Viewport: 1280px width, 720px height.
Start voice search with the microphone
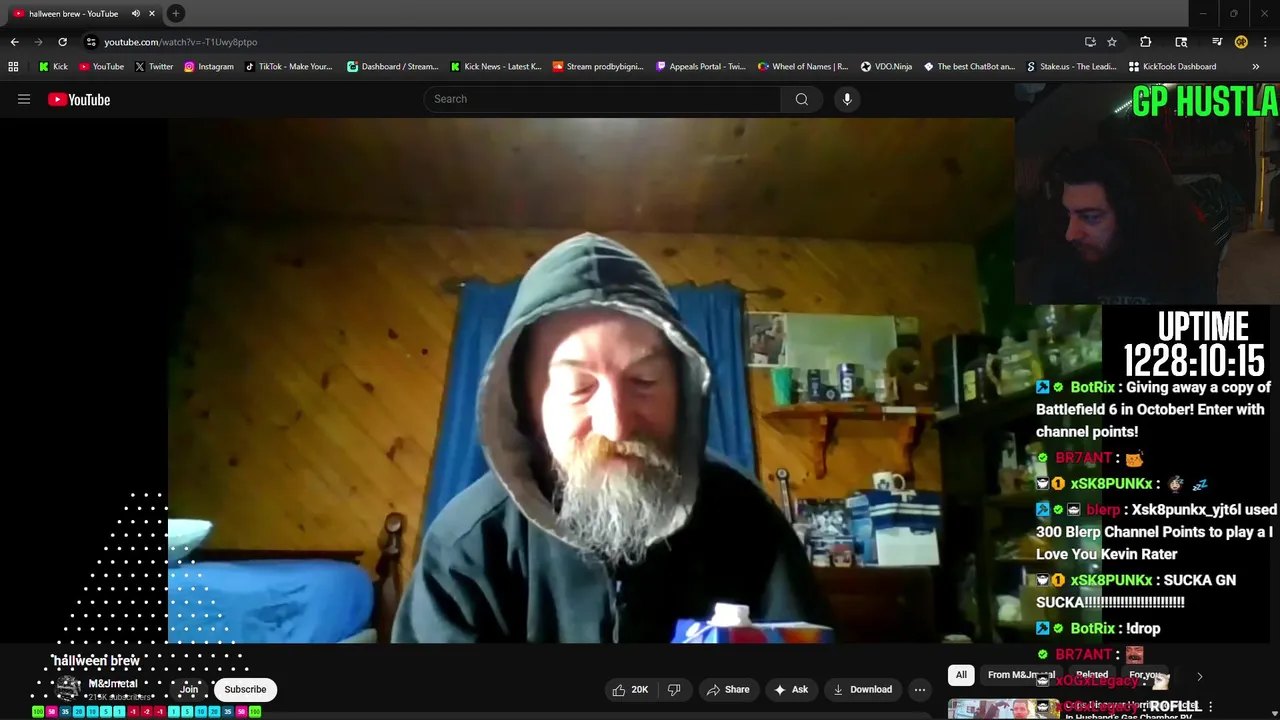click(x=847, y=99)
